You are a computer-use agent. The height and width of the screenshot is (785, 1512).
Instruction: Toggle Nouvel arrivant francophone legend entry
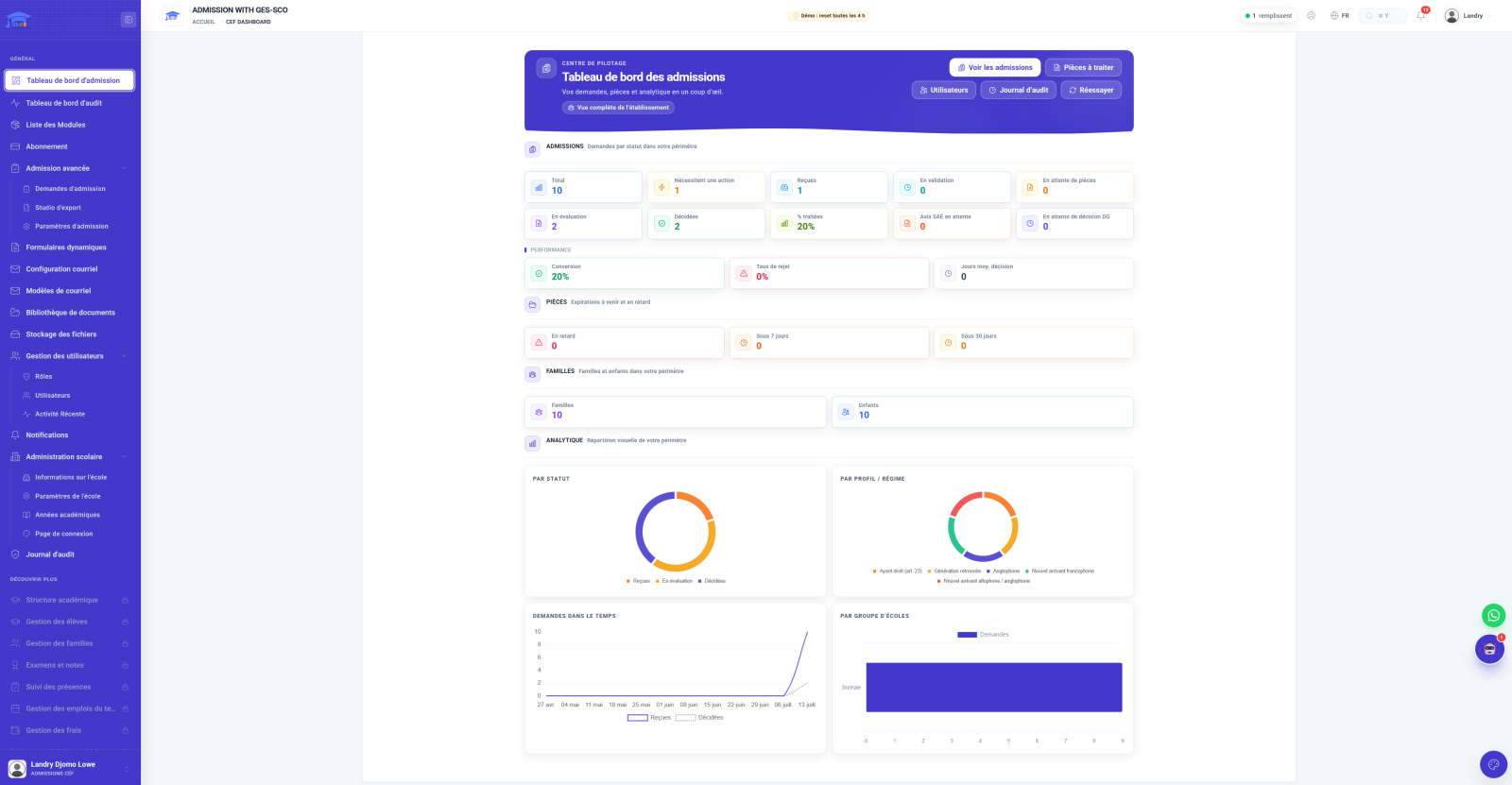(1059, 572)
